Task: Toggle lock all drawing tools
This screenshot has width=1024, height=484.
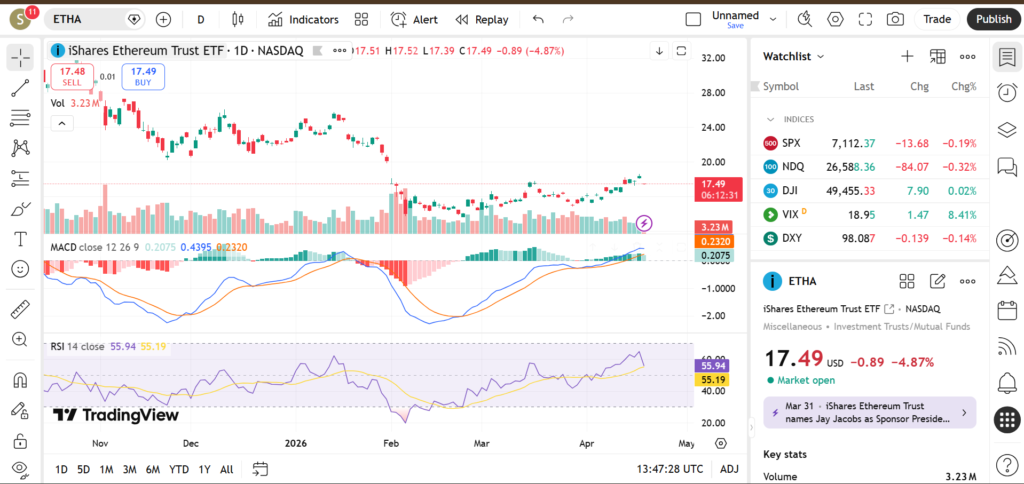Action: (20, 440)
